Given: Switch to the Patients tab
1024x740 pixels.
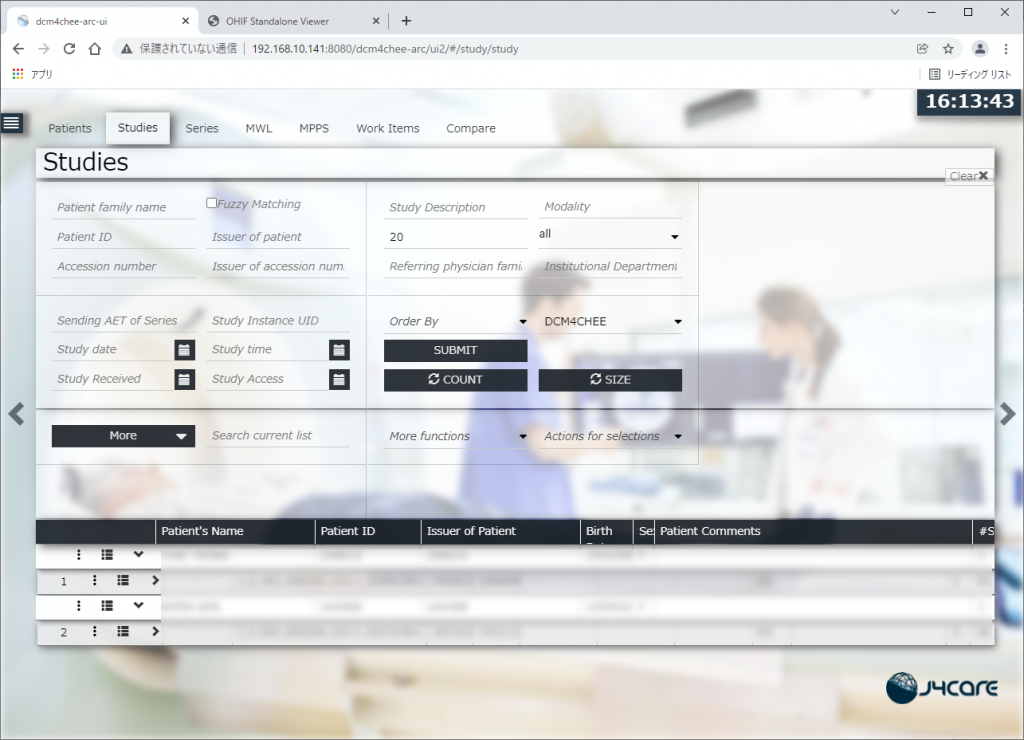Looking at the screenshot, I should pos(70,128).
